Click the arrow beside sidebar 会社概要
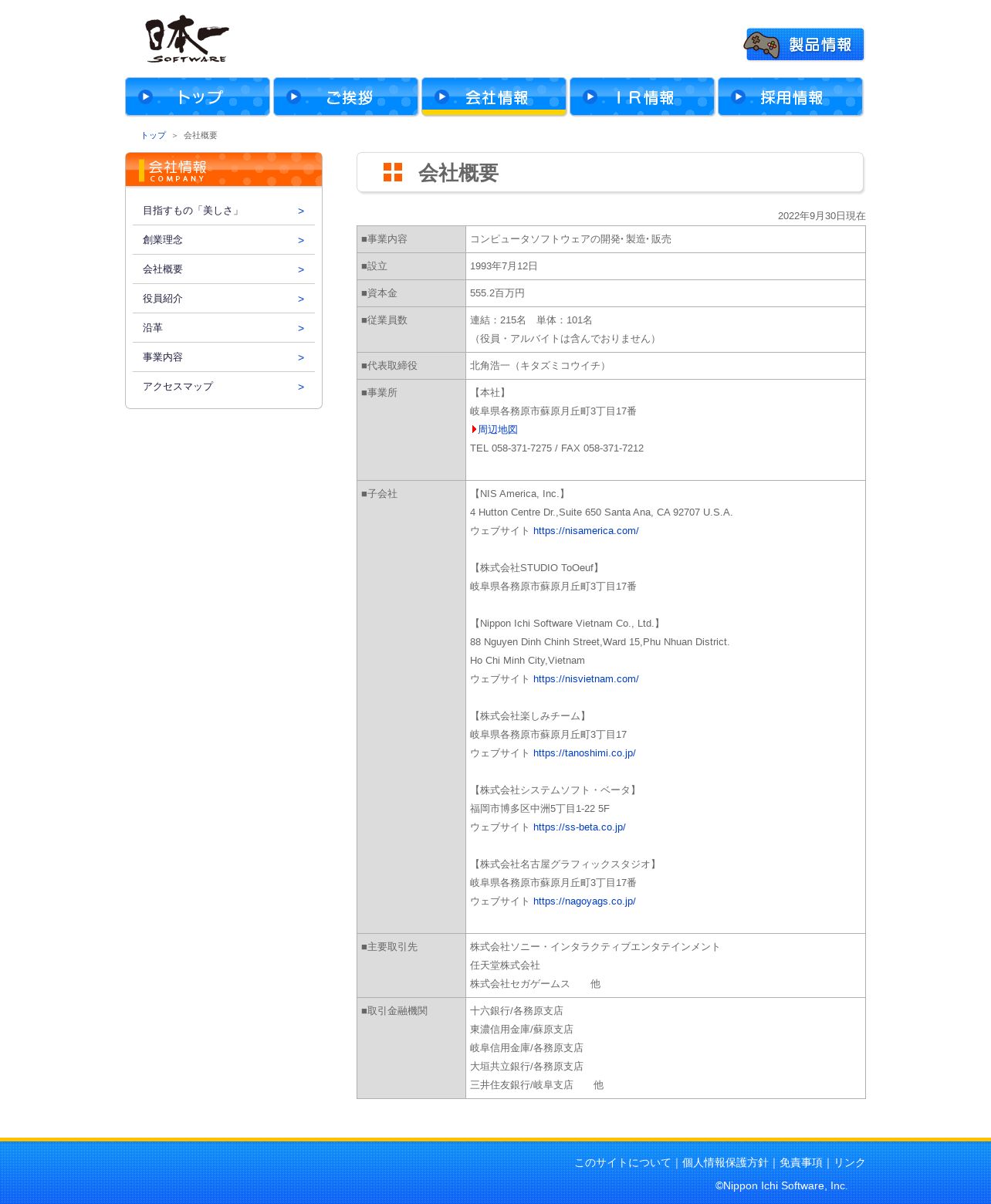 301,269
